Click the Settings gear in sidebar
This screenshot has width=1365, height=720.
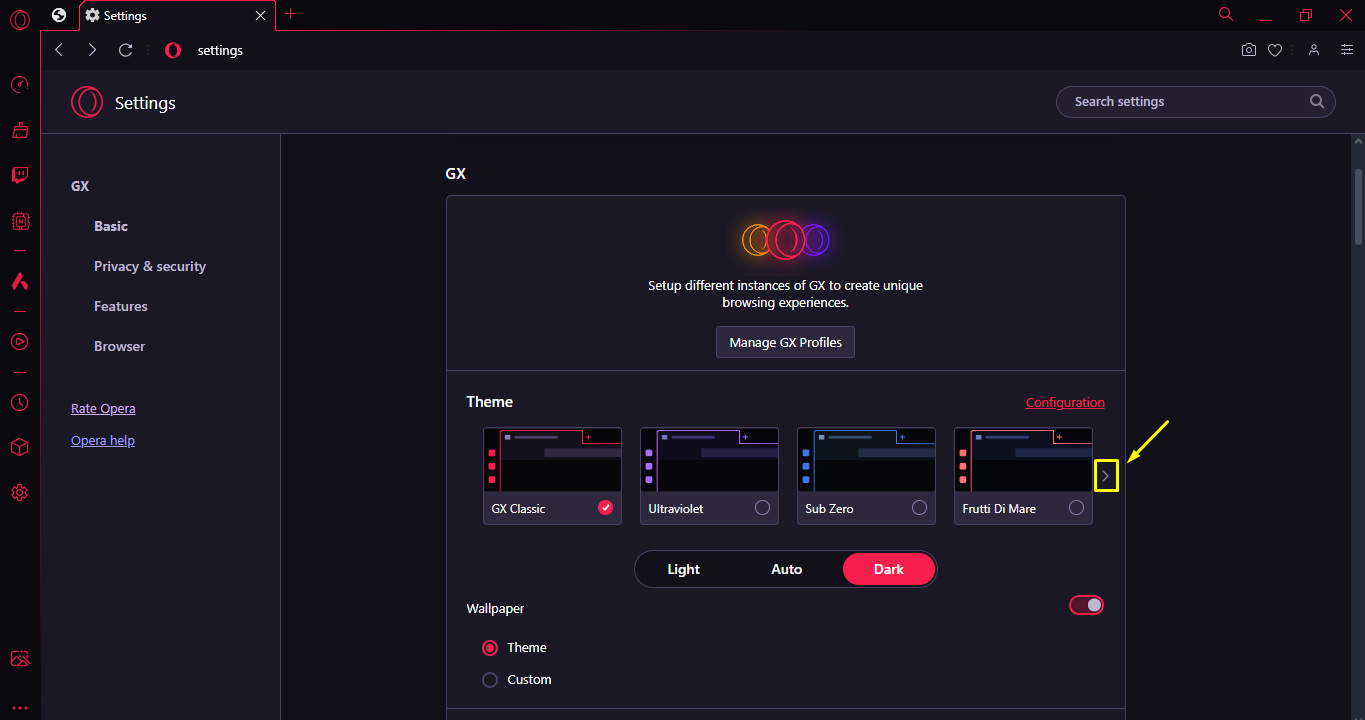tap(19, 492)
